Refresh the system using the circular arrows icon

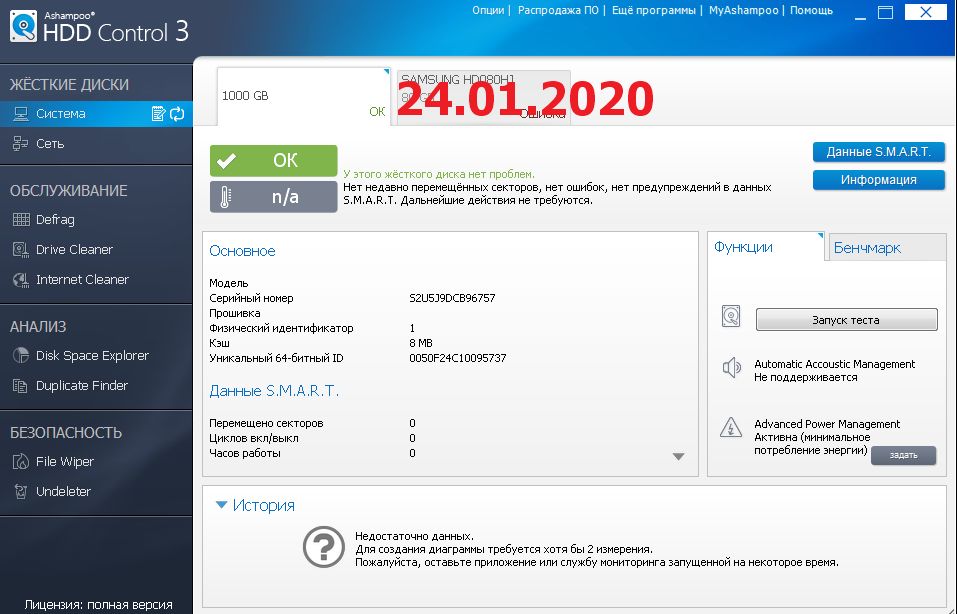click(177, 114)
